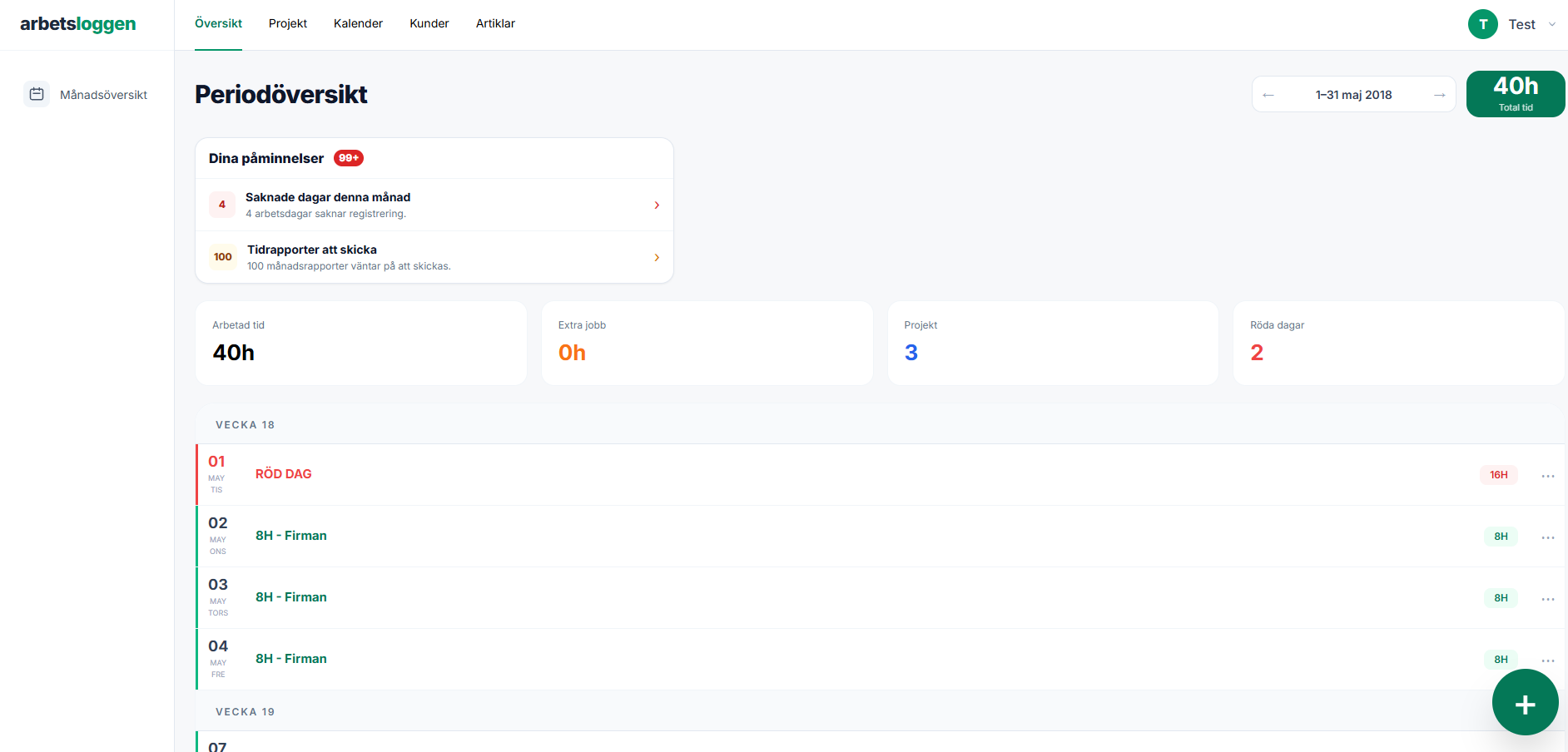Click the chevron on Saknade dagar row
The width and height of the screenshot is (1568, 752).
(657, 205)
